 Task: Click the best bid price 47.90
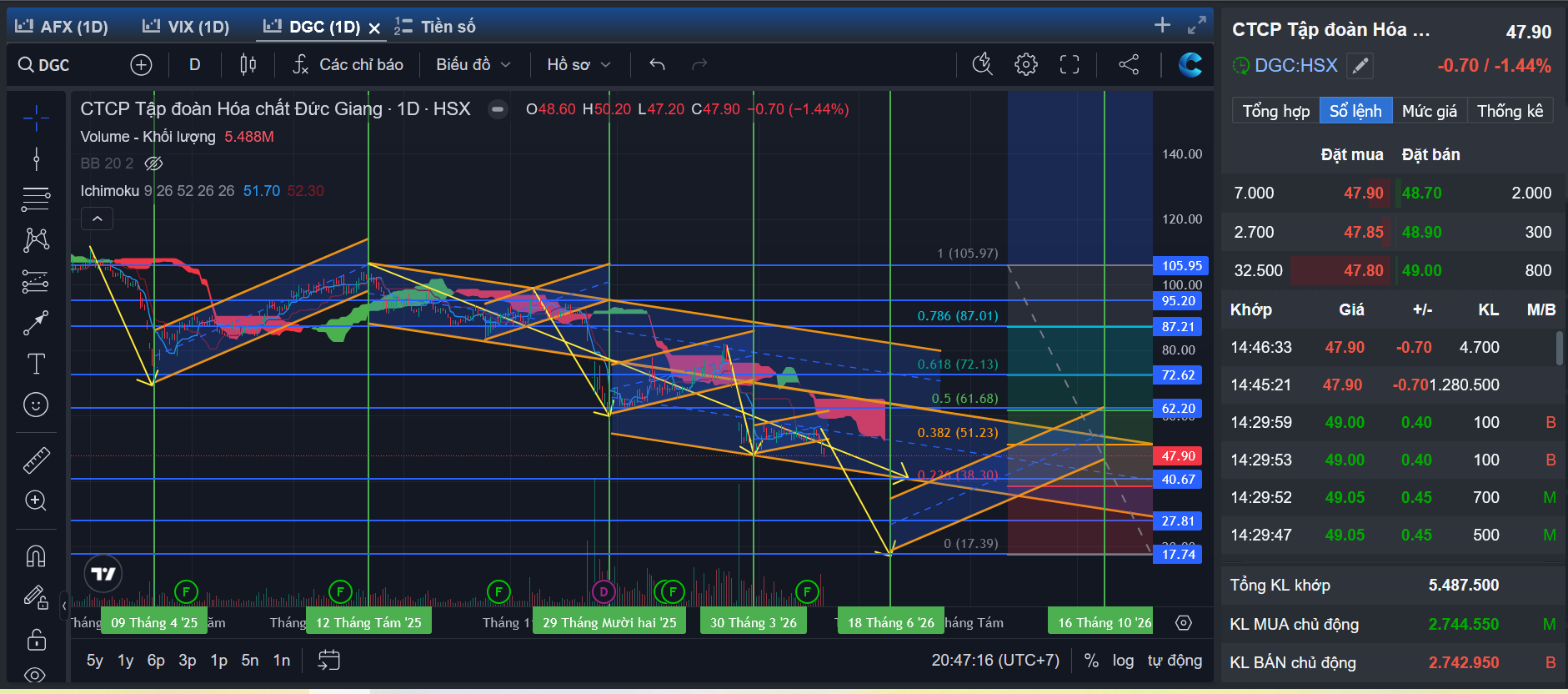[1363, 193]
